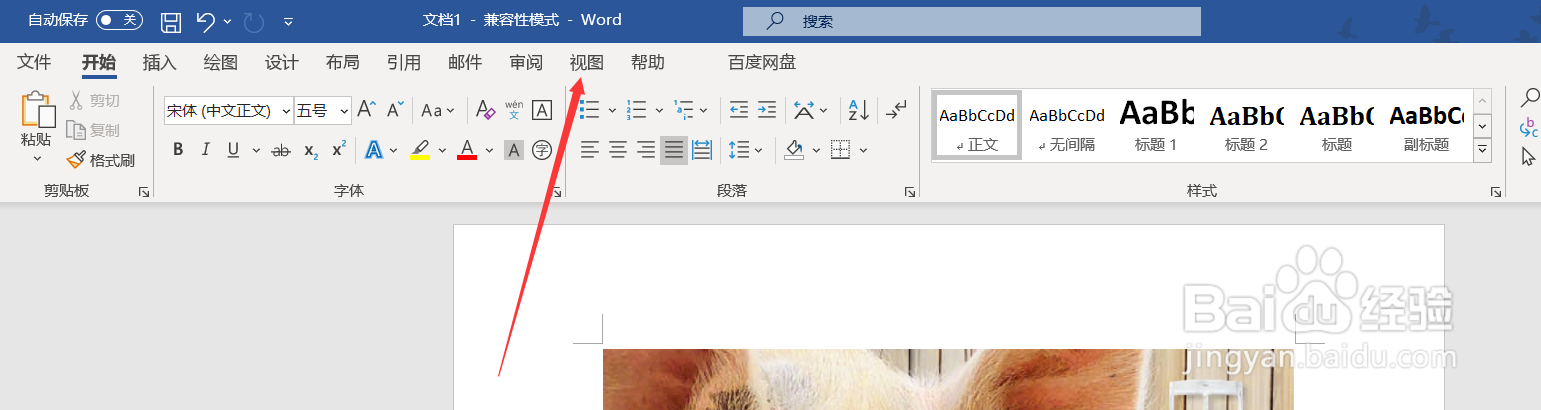The image size is (1541, 410).
Task: Open line spacing options
Action: [739, 150]
